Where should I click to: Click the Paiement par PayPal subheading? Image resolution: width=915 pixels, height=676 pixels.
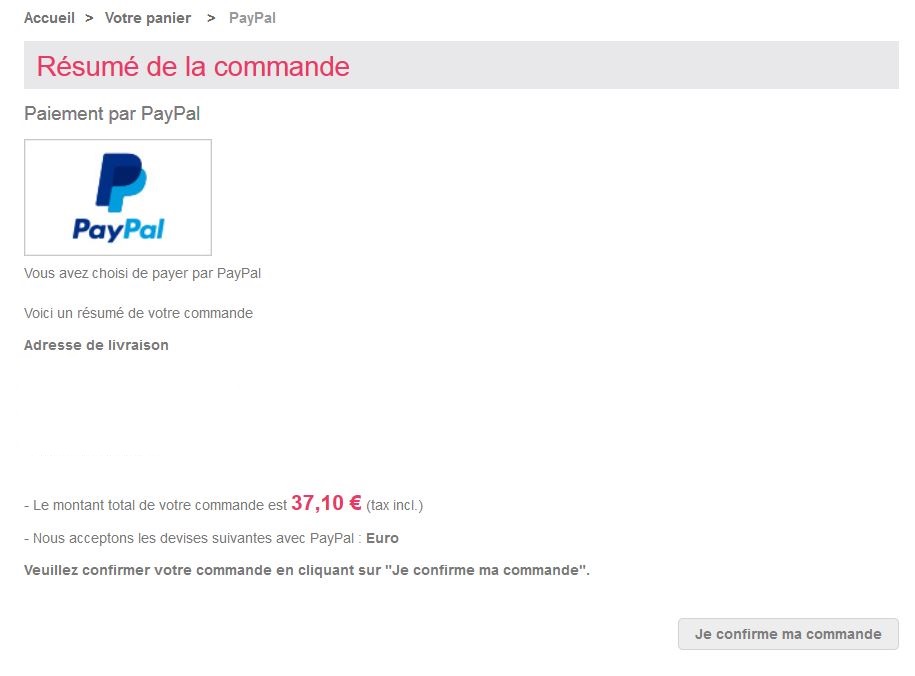(x=112, y=113)
